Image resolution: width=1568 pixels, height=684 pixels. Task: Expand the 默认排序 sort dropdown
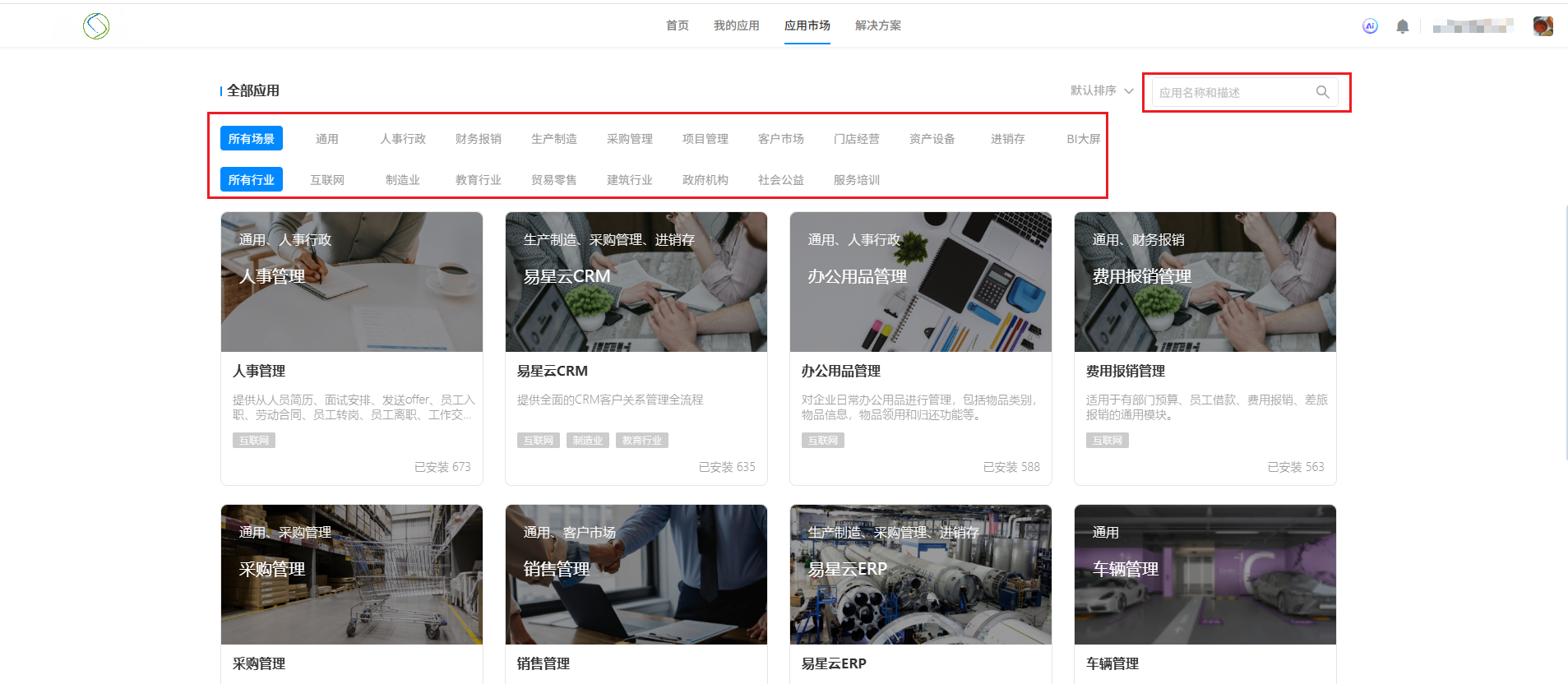point(1102,90)
